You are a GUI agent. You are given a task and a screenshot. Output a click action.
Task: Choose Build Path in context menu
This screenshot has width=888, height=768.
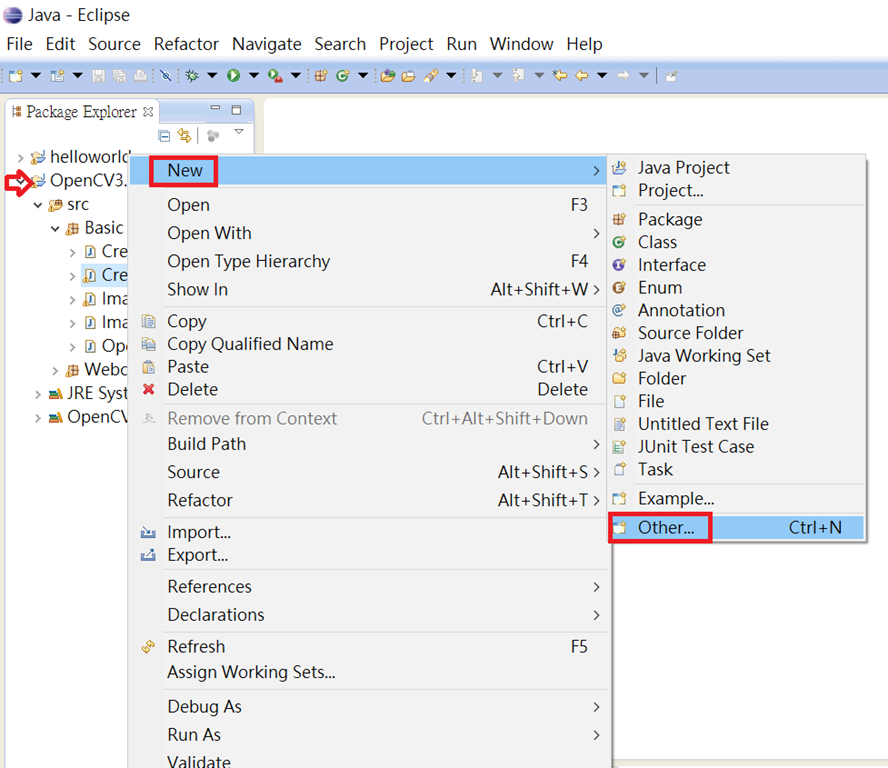click(x=370, y=443)
